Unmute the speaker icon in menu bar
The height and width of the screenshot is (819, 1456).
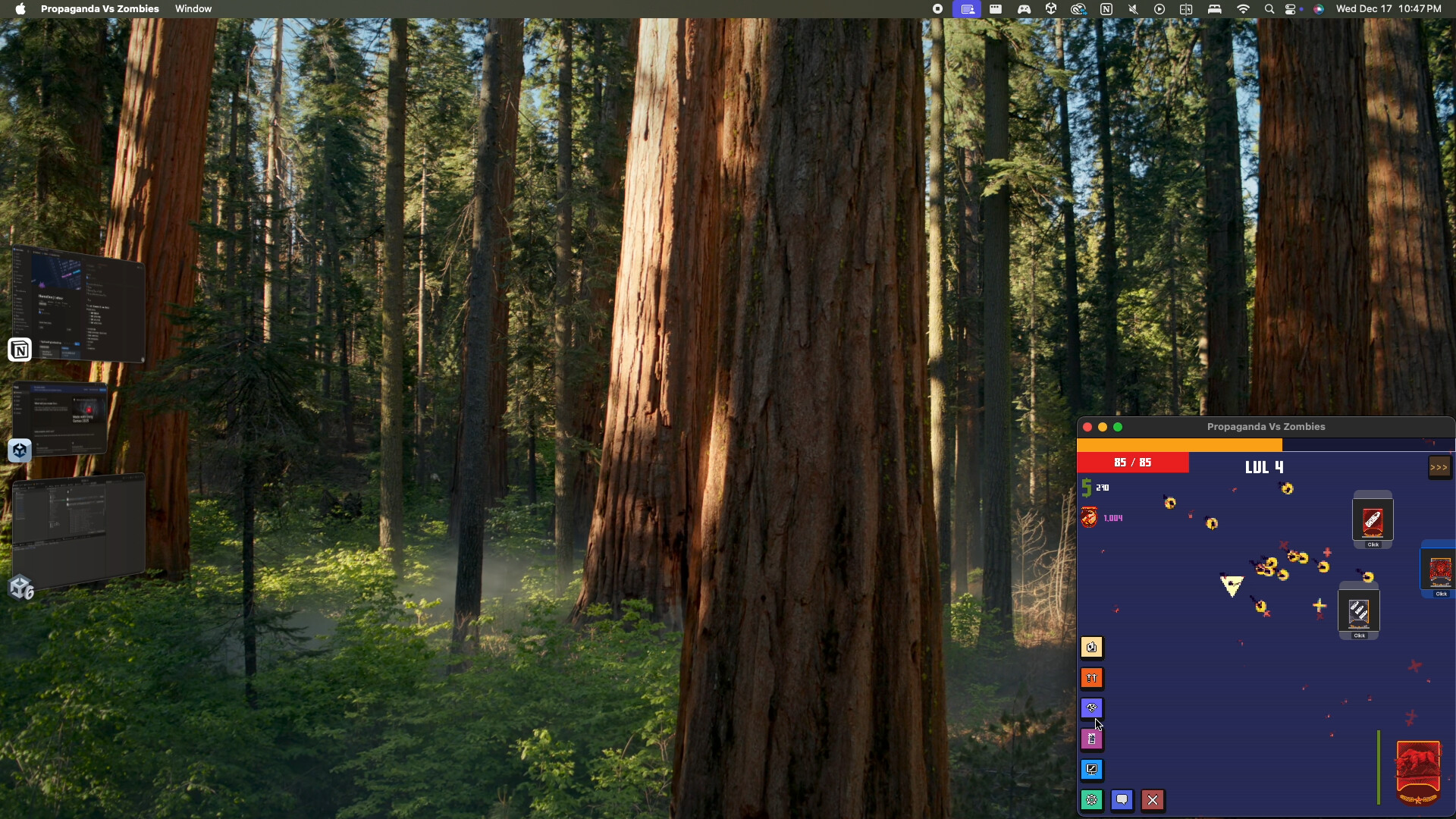(1133, 9)
